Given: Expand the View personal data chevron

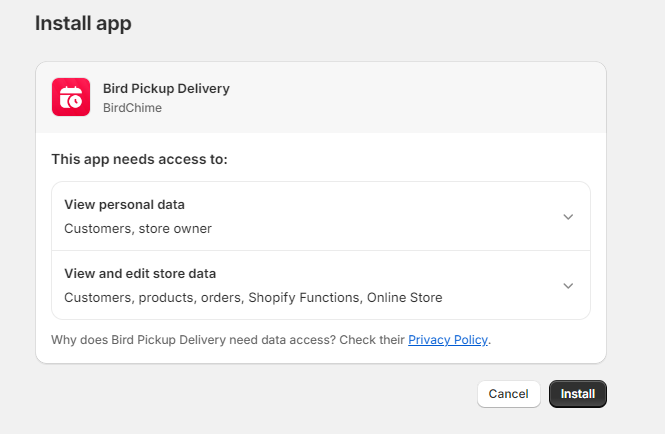Looking at the screenshot, I should [x=568, y=217].
